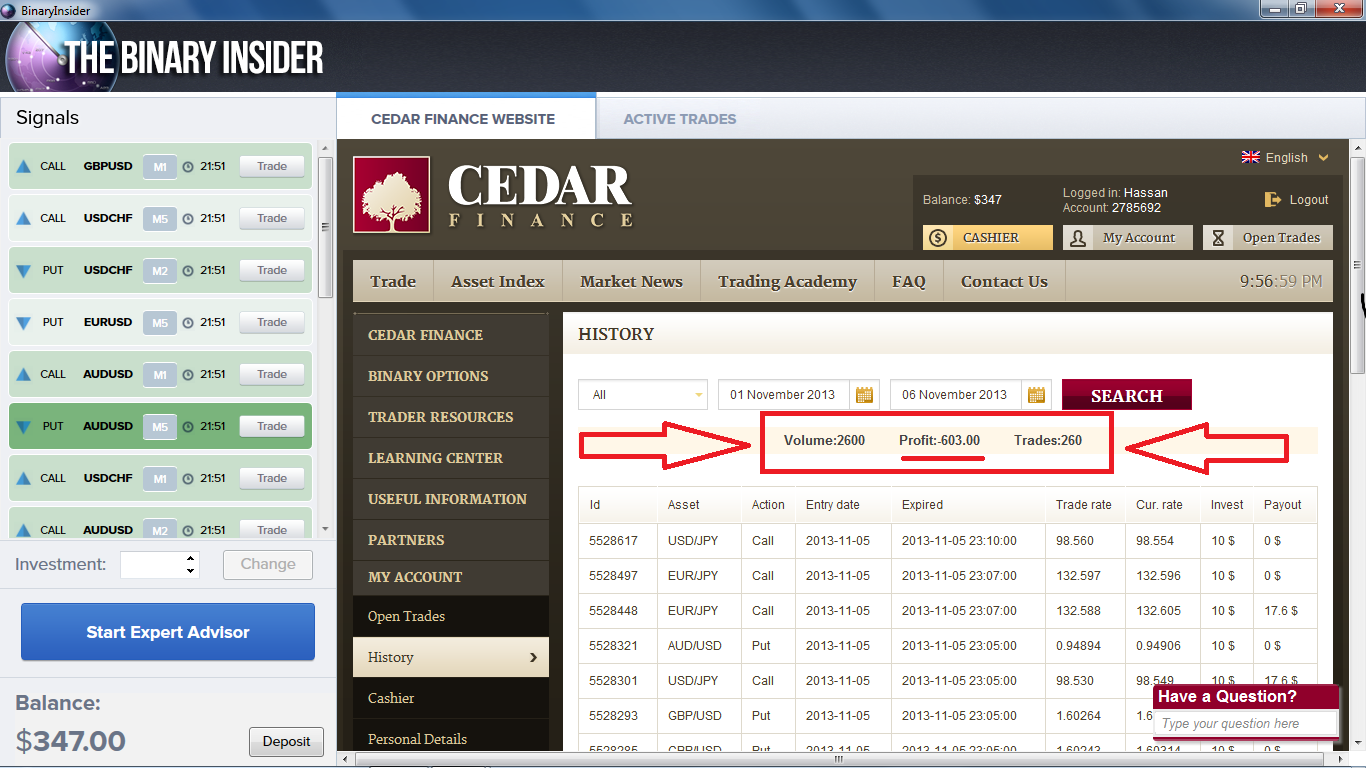Click Trade button for AUDUSD PUT M5 signal
This screenshot has height=768, width=1366.
tap(272, 427)
